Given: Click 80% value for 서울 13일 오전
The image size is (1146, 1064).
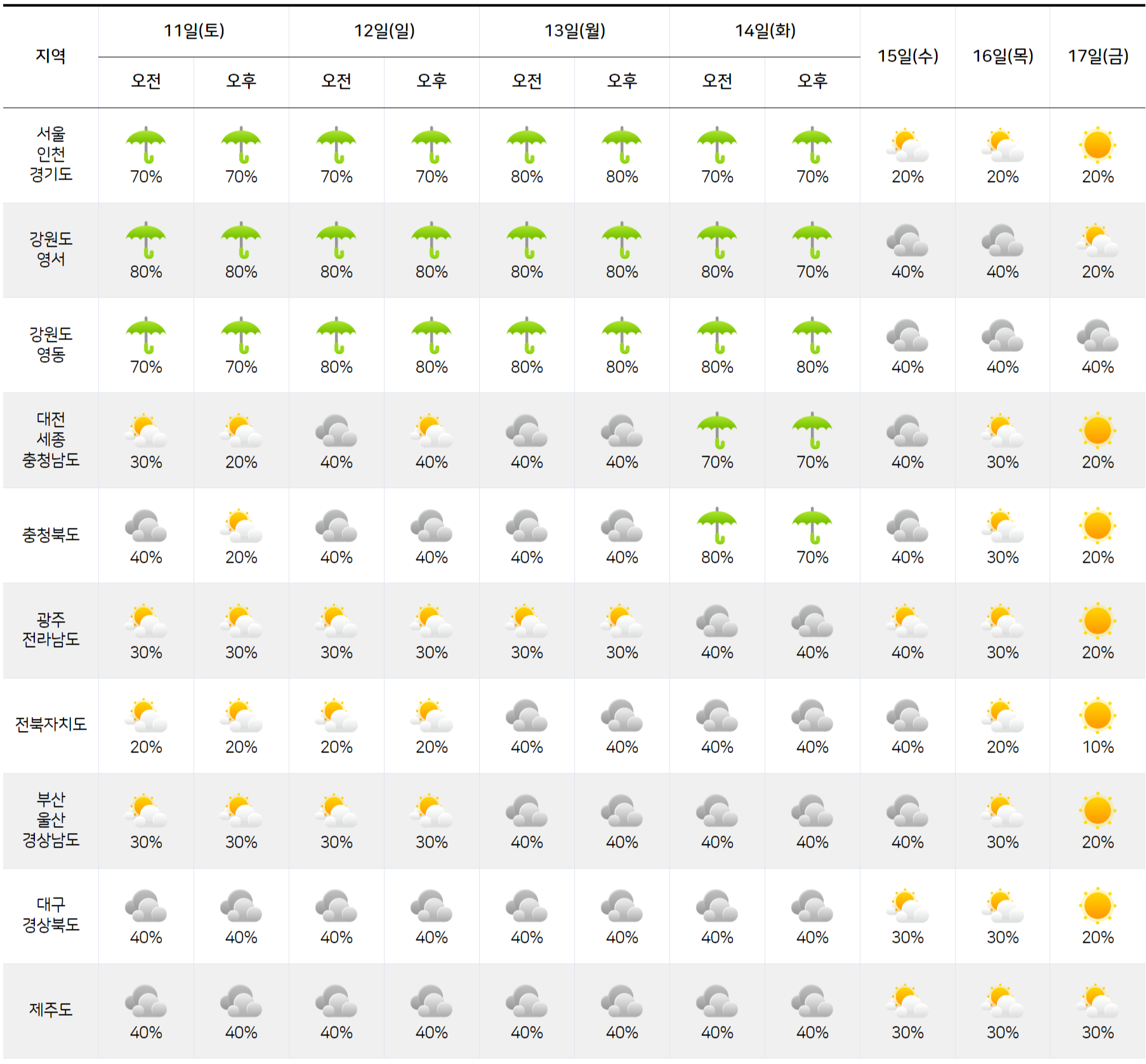Looking at the screenshot, I should pyautogui.click(x=527, y=176).
